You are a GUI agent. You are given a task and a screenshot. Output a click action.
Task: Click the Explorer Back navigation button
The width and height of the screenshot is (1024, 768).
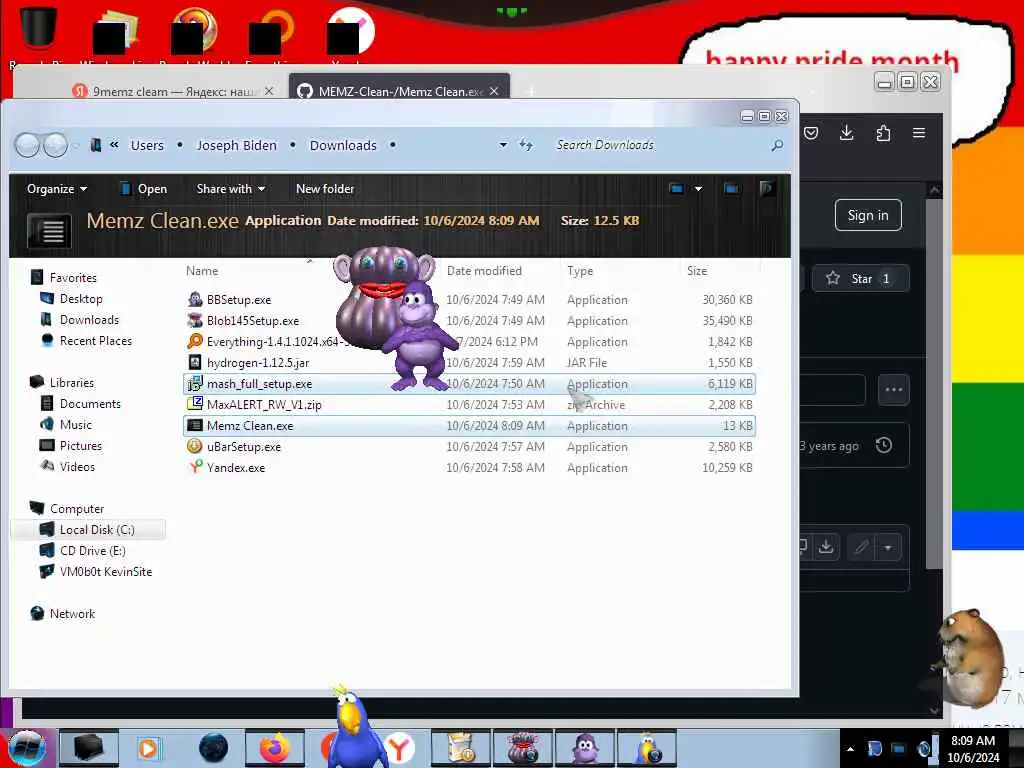tap(27, 145)
